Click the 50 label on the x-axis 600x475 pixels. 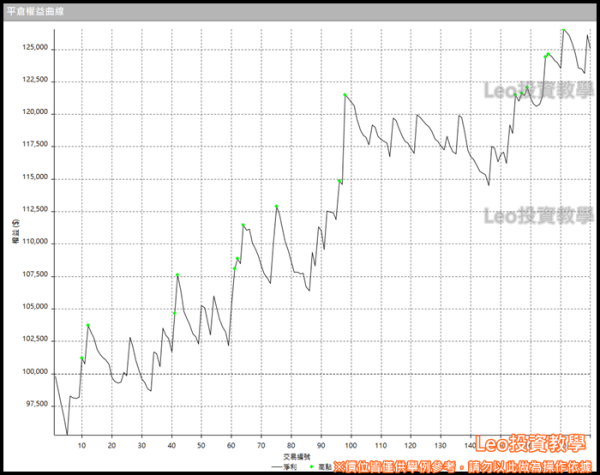pyautogui.click(x=201, y=444)
